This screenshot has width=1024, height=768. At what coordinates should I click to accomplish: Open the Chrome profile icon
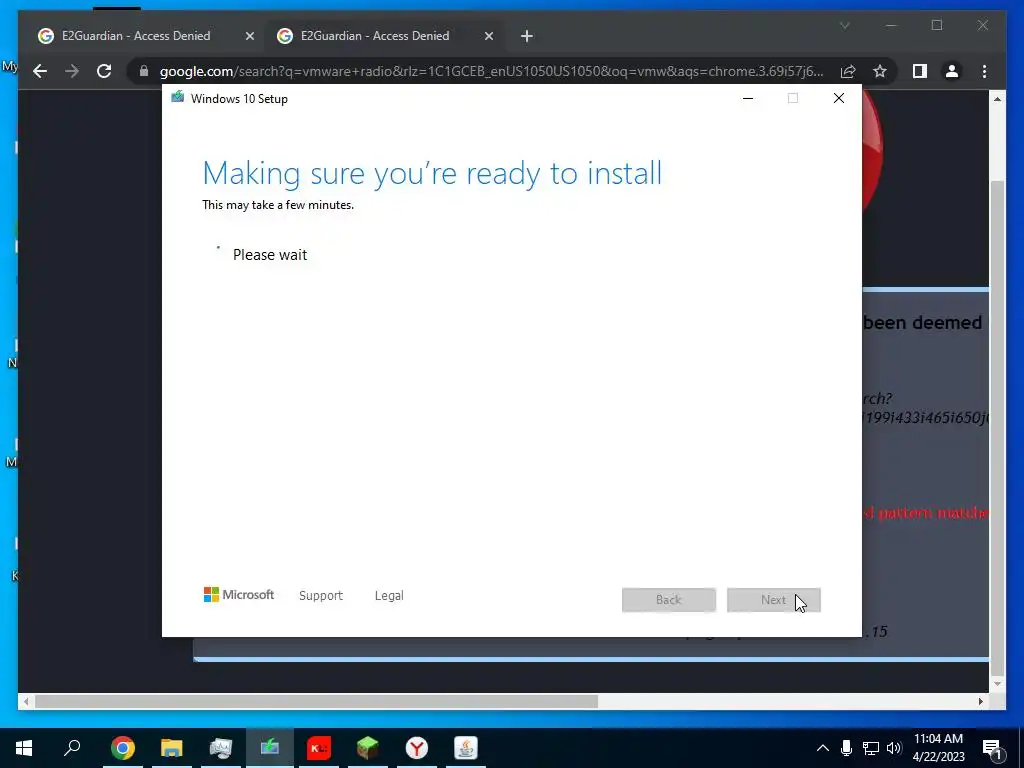point(952,71)
